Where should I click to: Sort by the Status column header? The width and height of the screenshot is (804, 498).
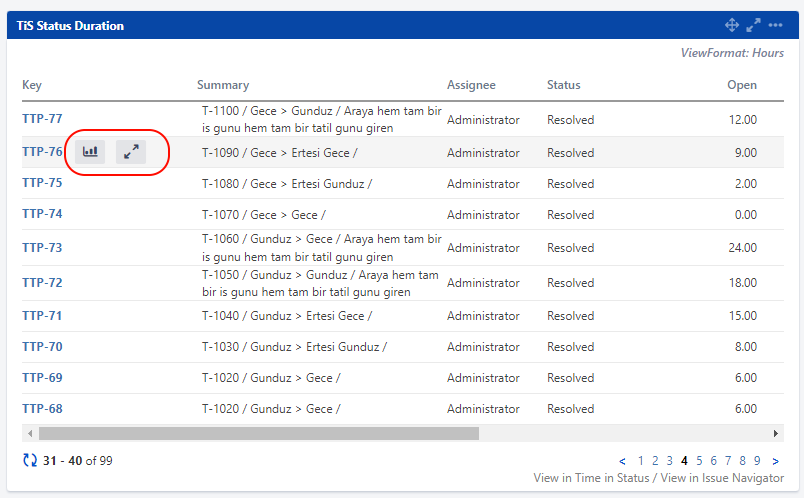click(563, 85)
